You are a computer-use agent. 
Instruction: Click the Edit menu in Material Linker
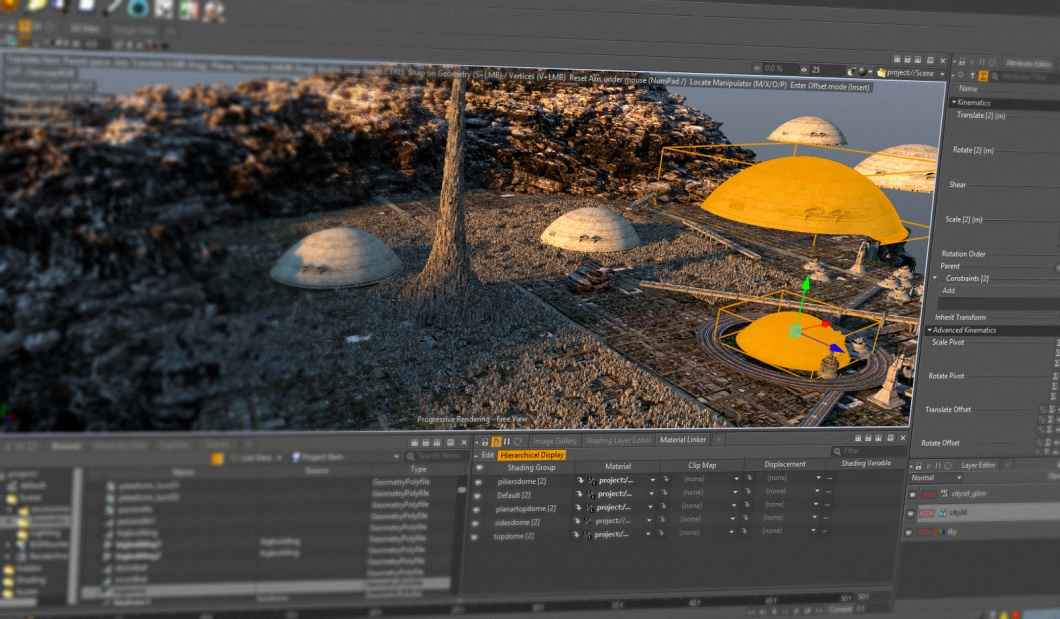pyautogui.click(x=488, y=455)
